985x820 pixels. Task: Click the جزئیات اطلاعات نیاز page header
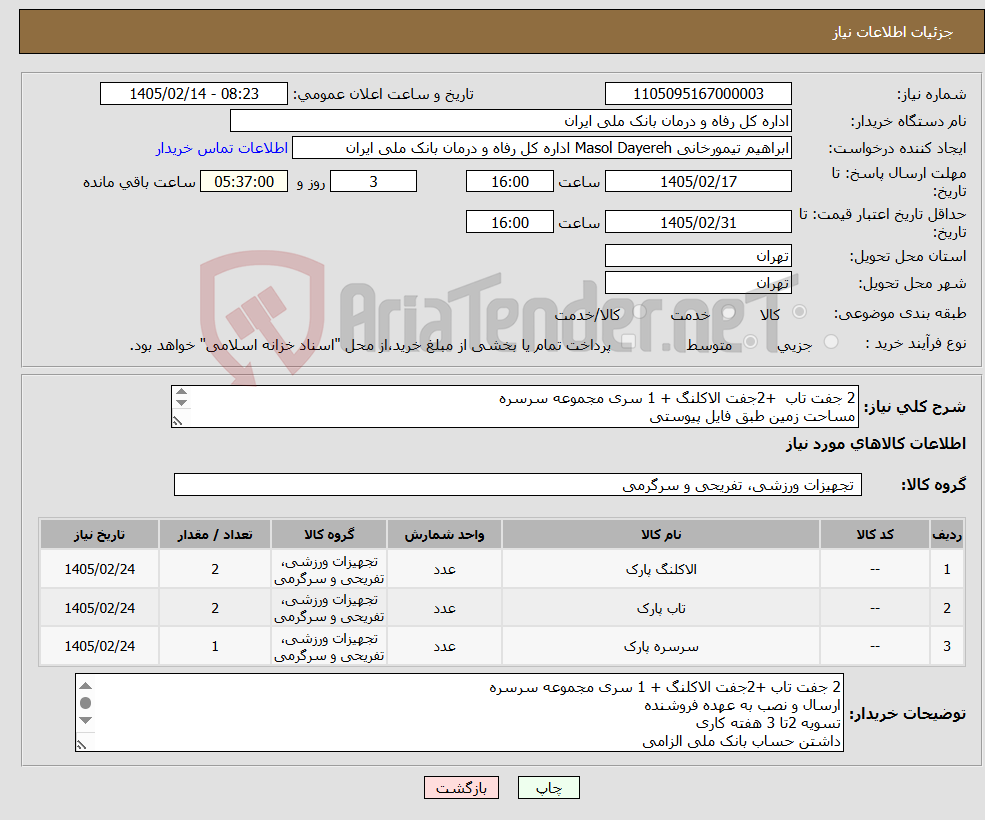coord(892,32)
